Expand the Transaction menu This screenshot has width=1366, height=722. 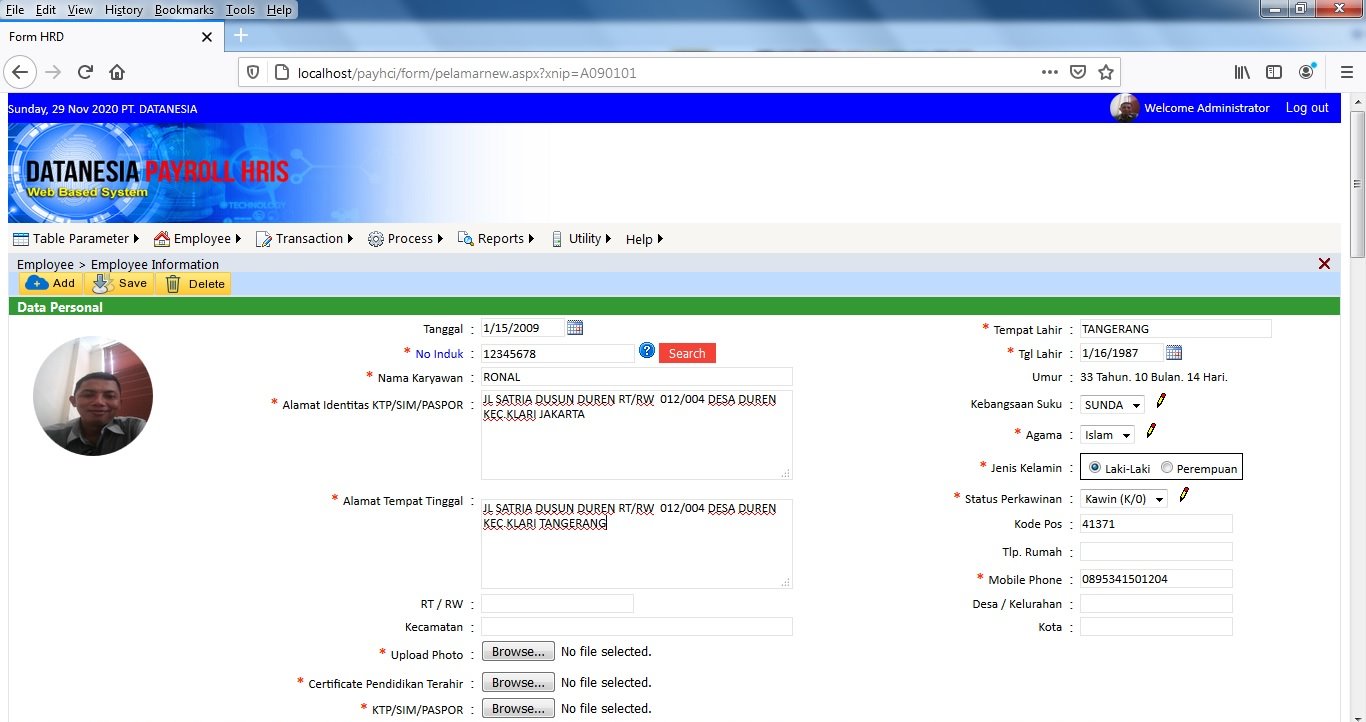[x=306, y=239]
